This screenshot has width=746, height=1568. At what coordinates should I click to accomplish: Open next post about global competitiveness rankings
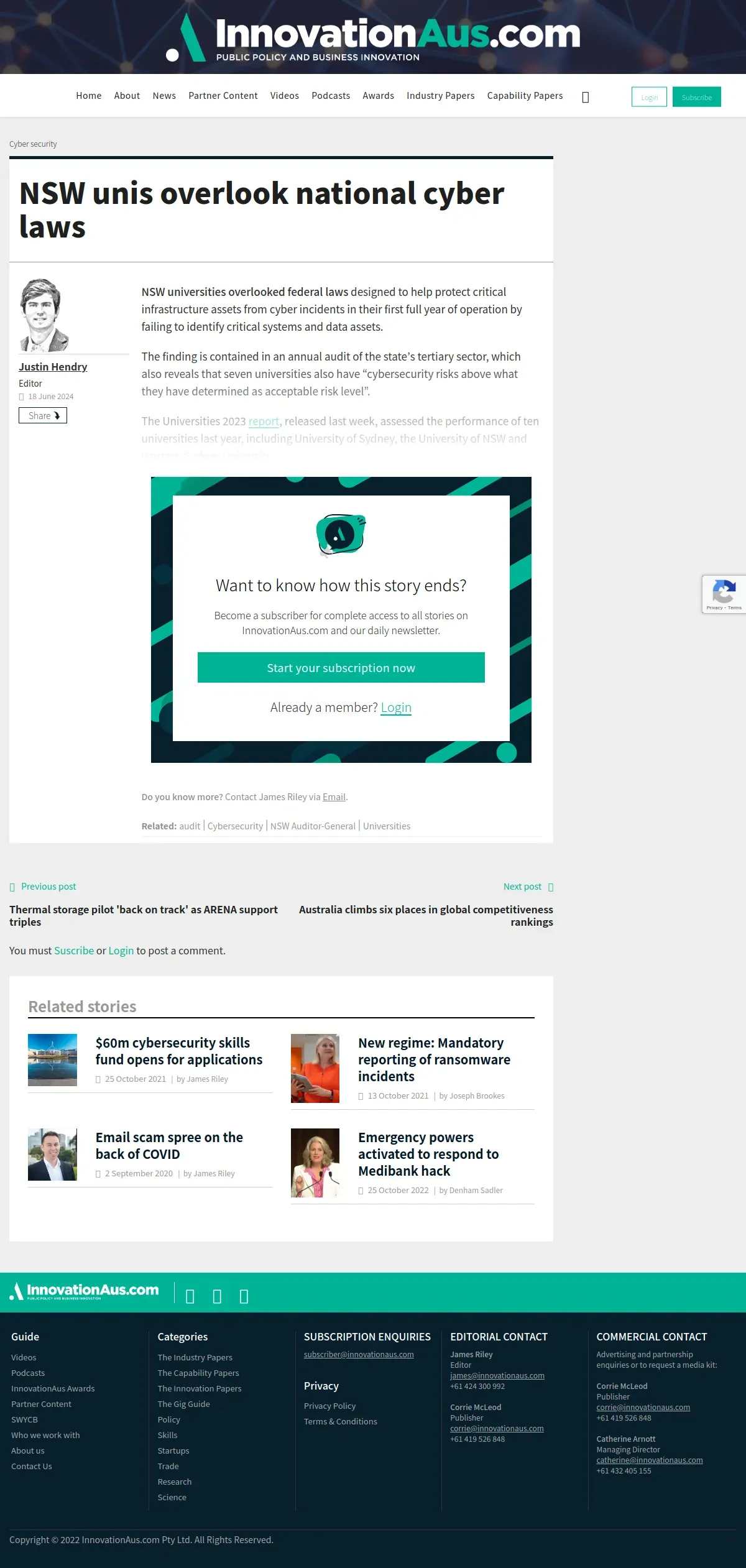point(426,916)
